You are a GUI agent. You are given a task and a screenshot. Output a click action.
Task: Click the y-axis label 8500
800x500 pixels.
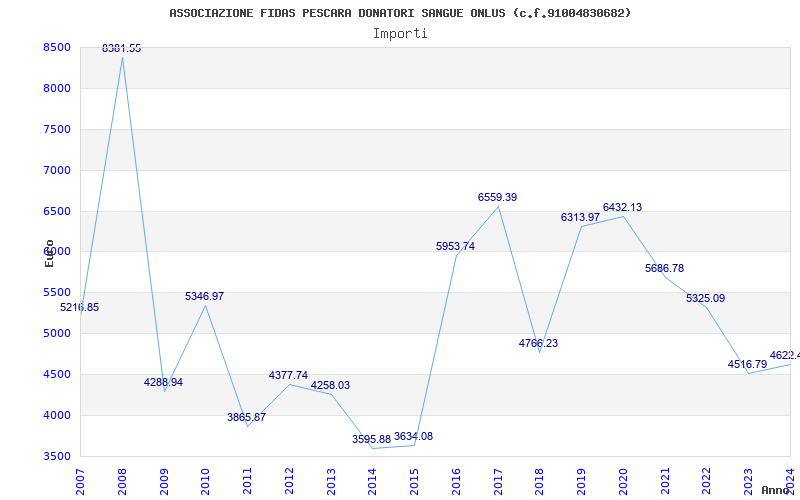[57, 47]
